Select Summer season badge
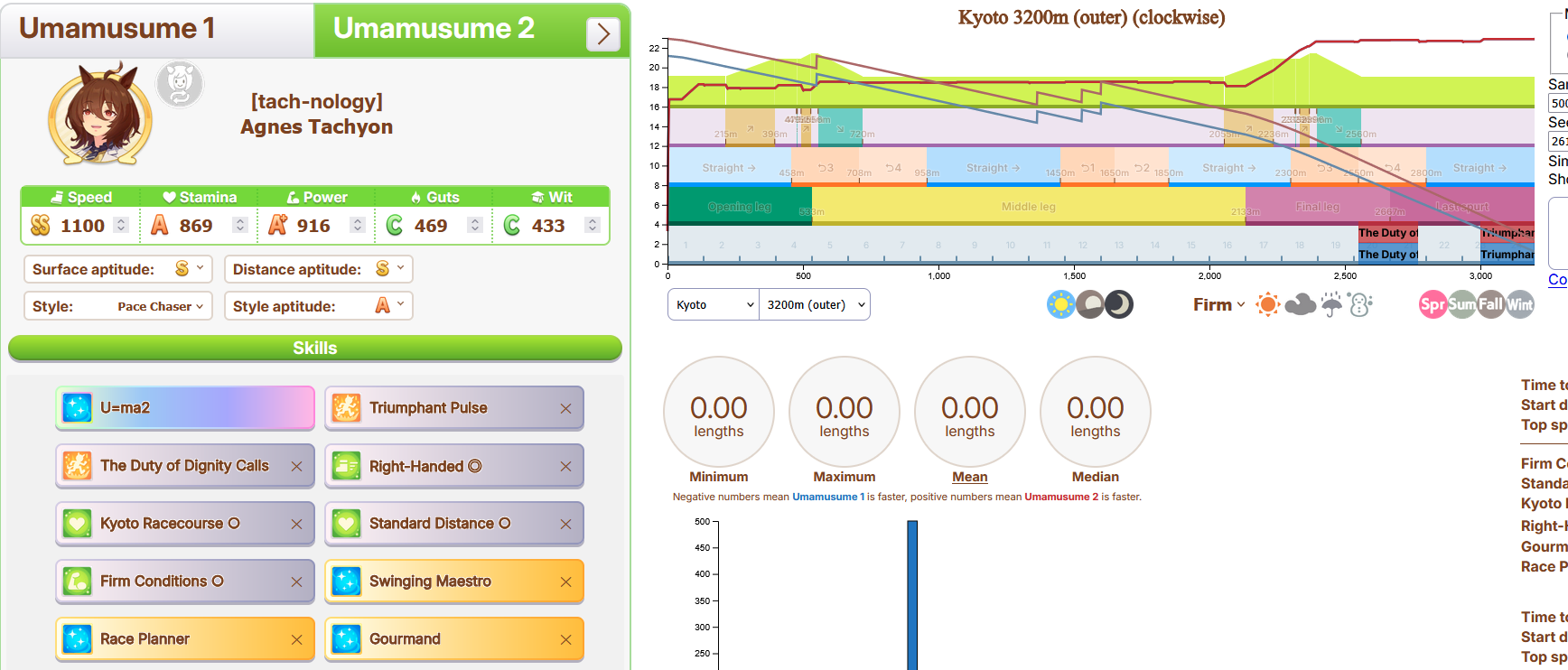The image size is (1568, 670). point(1461,304)
